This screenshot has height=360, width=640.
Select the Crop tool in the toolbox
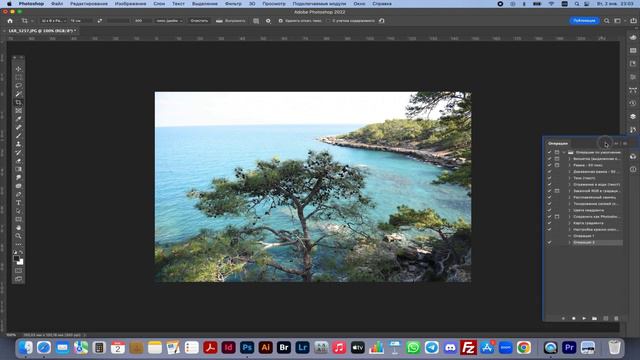18,102
